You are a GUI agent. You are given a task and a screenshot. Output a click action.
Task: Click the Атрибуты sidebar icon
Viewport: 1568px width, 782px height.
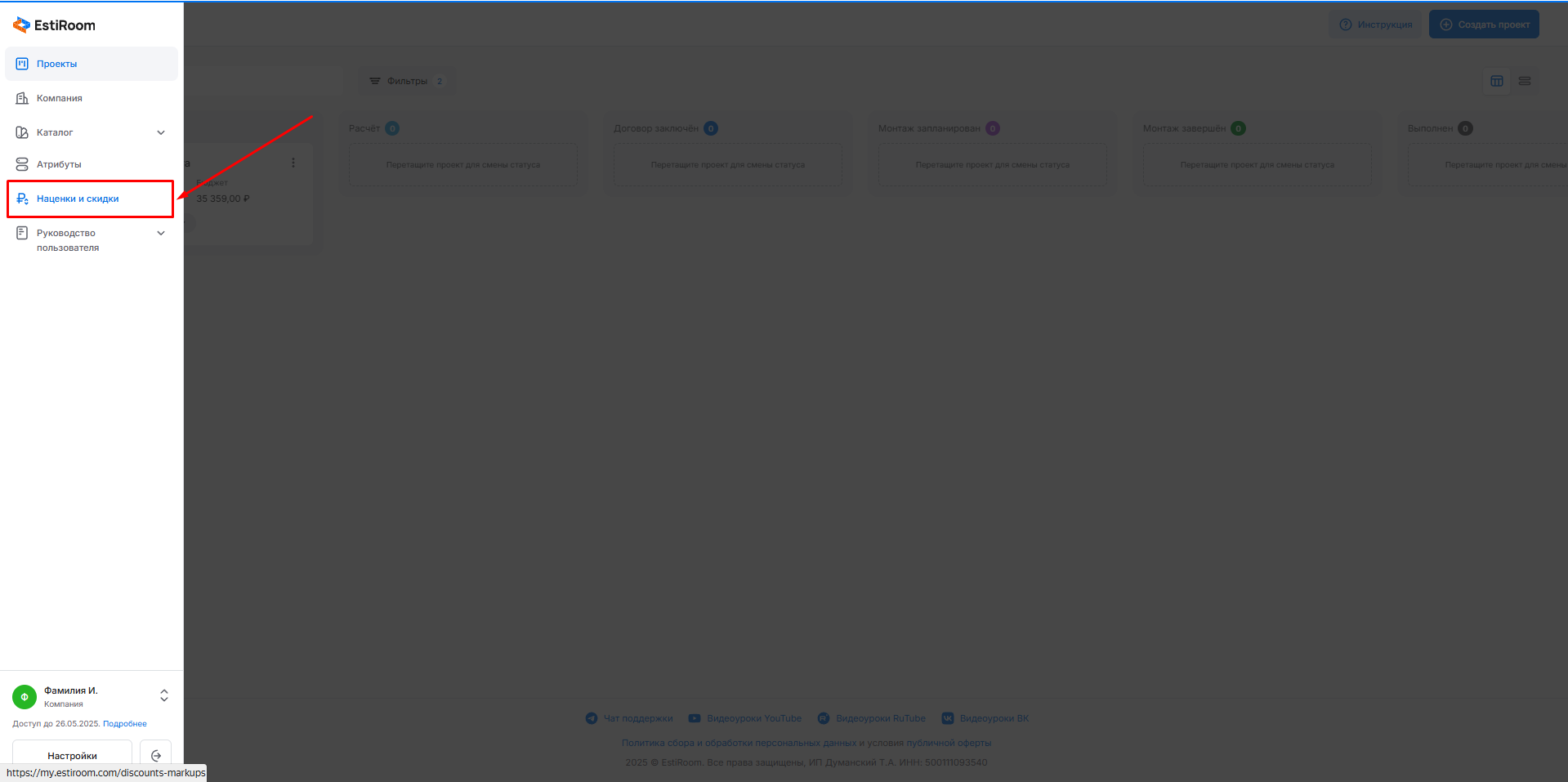pyautogui.click(x=22, y=164)
